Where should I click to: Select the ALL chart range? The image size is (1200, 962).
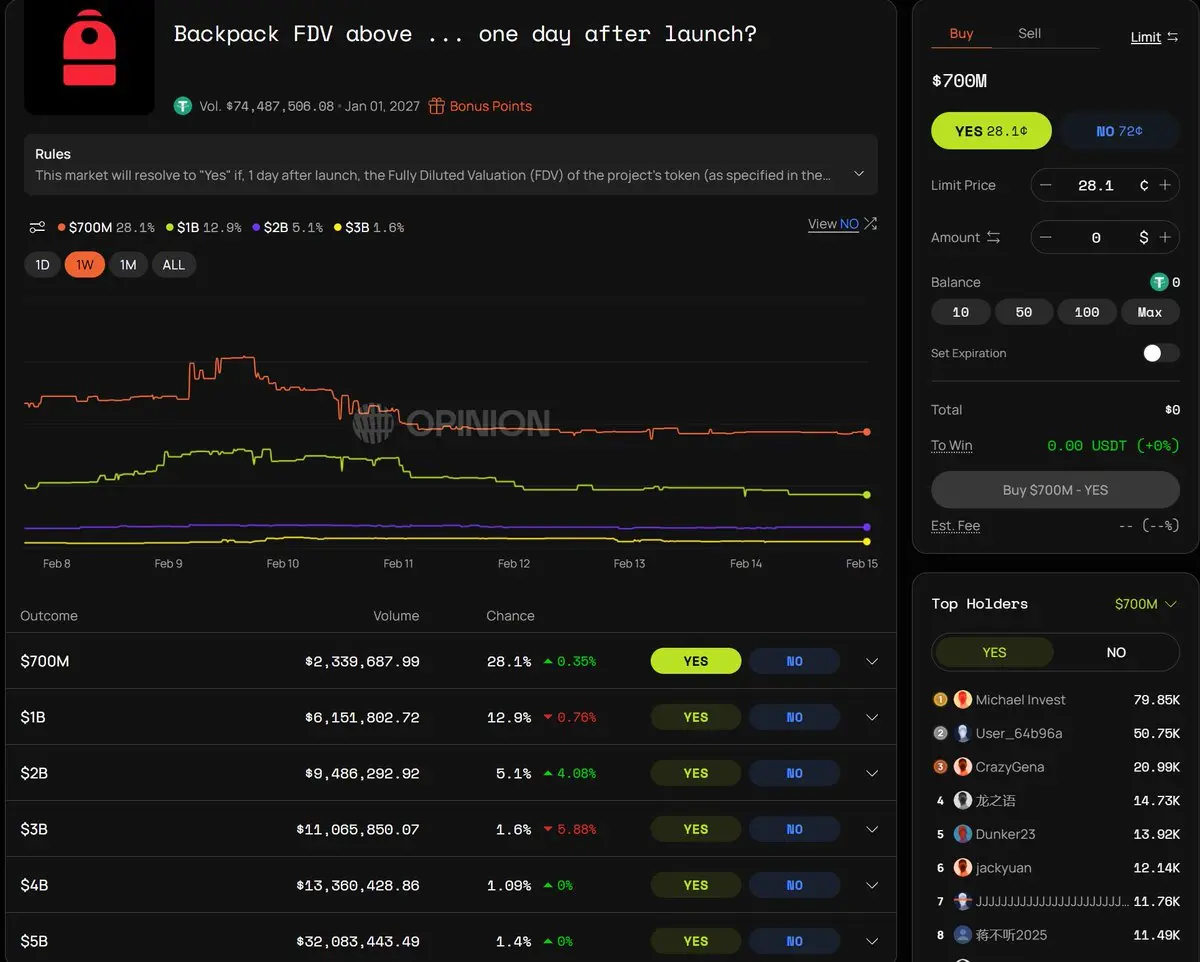pyautogui.click(x=174, y=265)
